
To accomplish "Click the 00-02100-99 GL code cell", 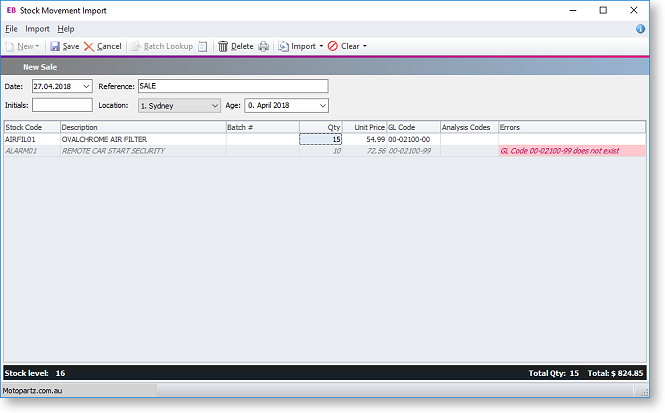I will tap(413, 151).
